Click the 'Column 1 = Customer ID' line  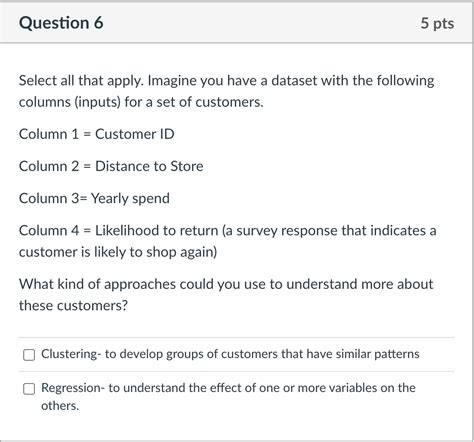(x=97, y=134)
